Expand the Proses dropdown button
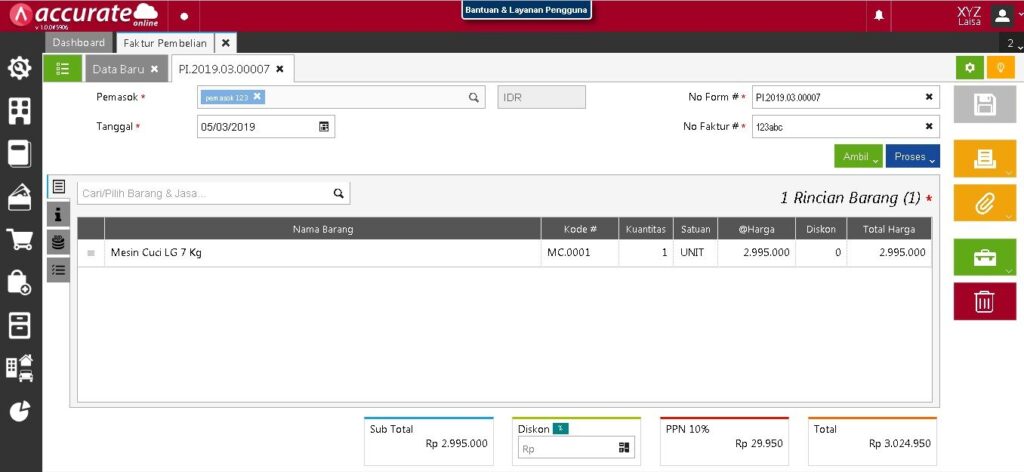Viewport: 1024px width, 472px height. click(912, 157)
